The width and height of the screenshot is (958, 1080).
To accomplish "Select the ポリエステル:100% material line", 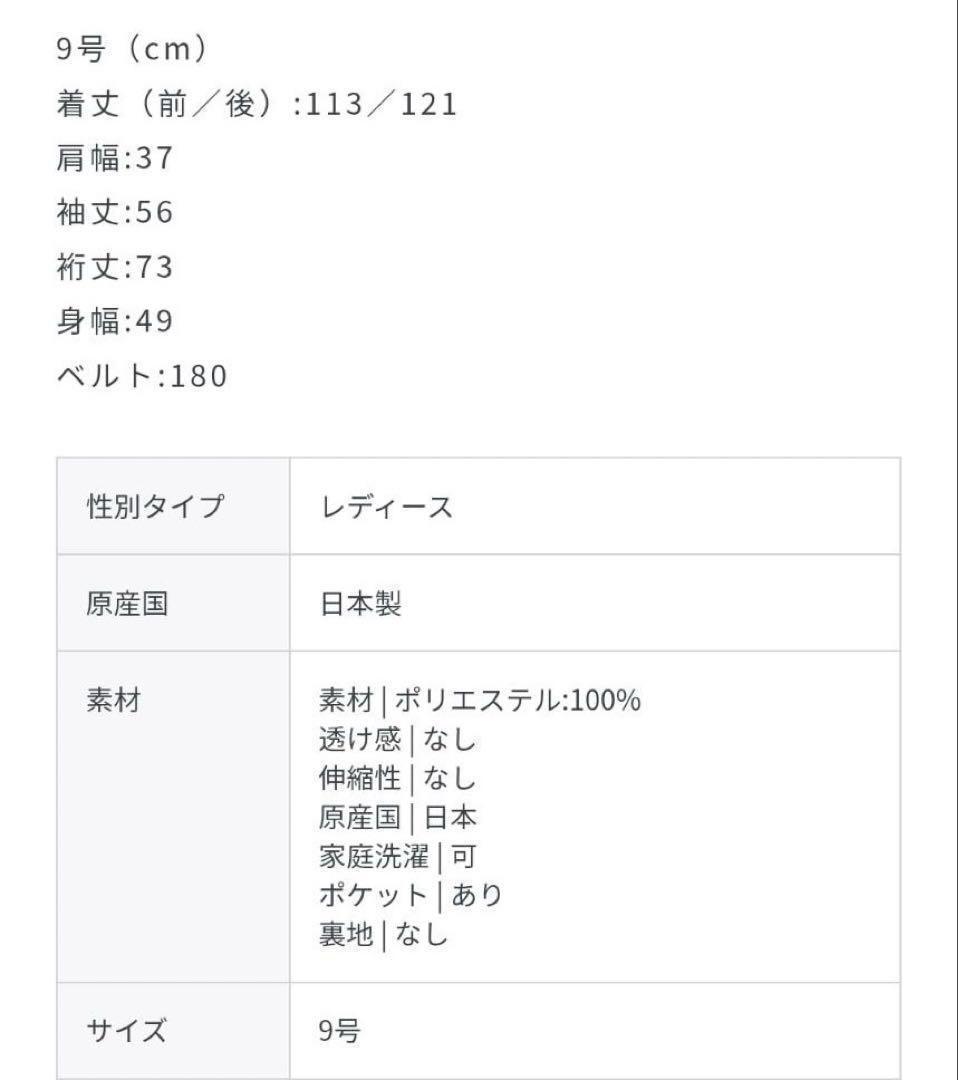I will pos(479,701).
